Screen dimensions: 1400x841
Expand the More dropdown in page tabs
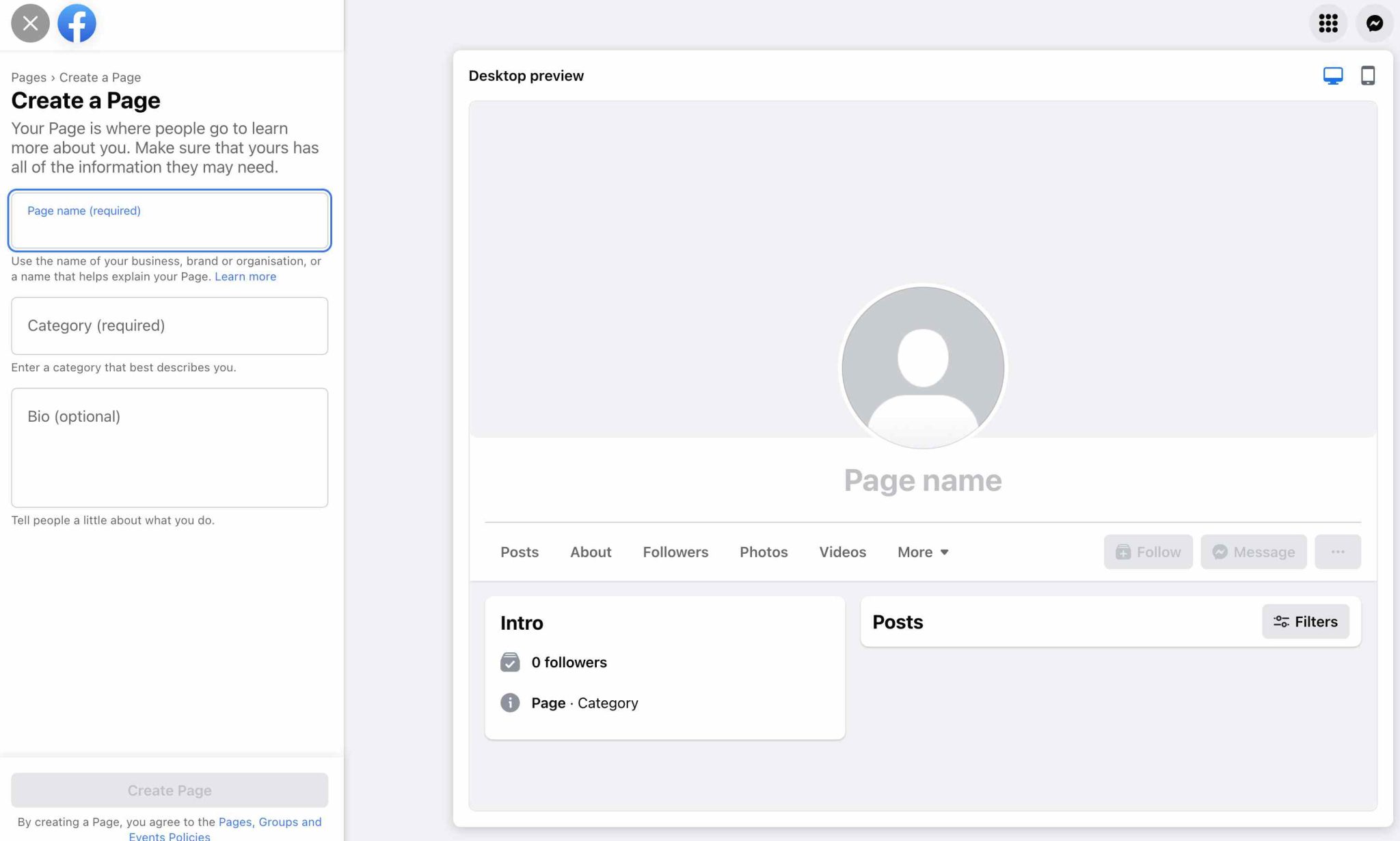[x=923, y=552]
